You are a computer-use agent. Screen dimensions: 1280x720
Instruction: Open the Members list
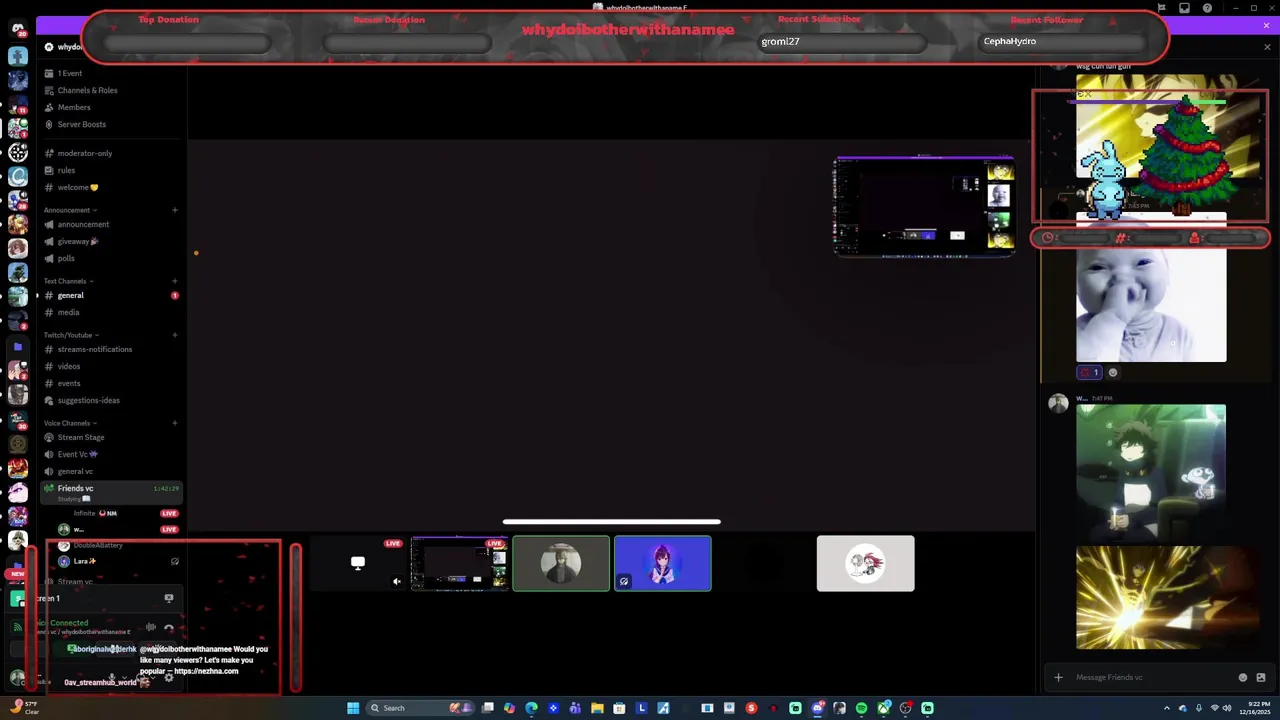pyautogui.click(x=74, y=107)
